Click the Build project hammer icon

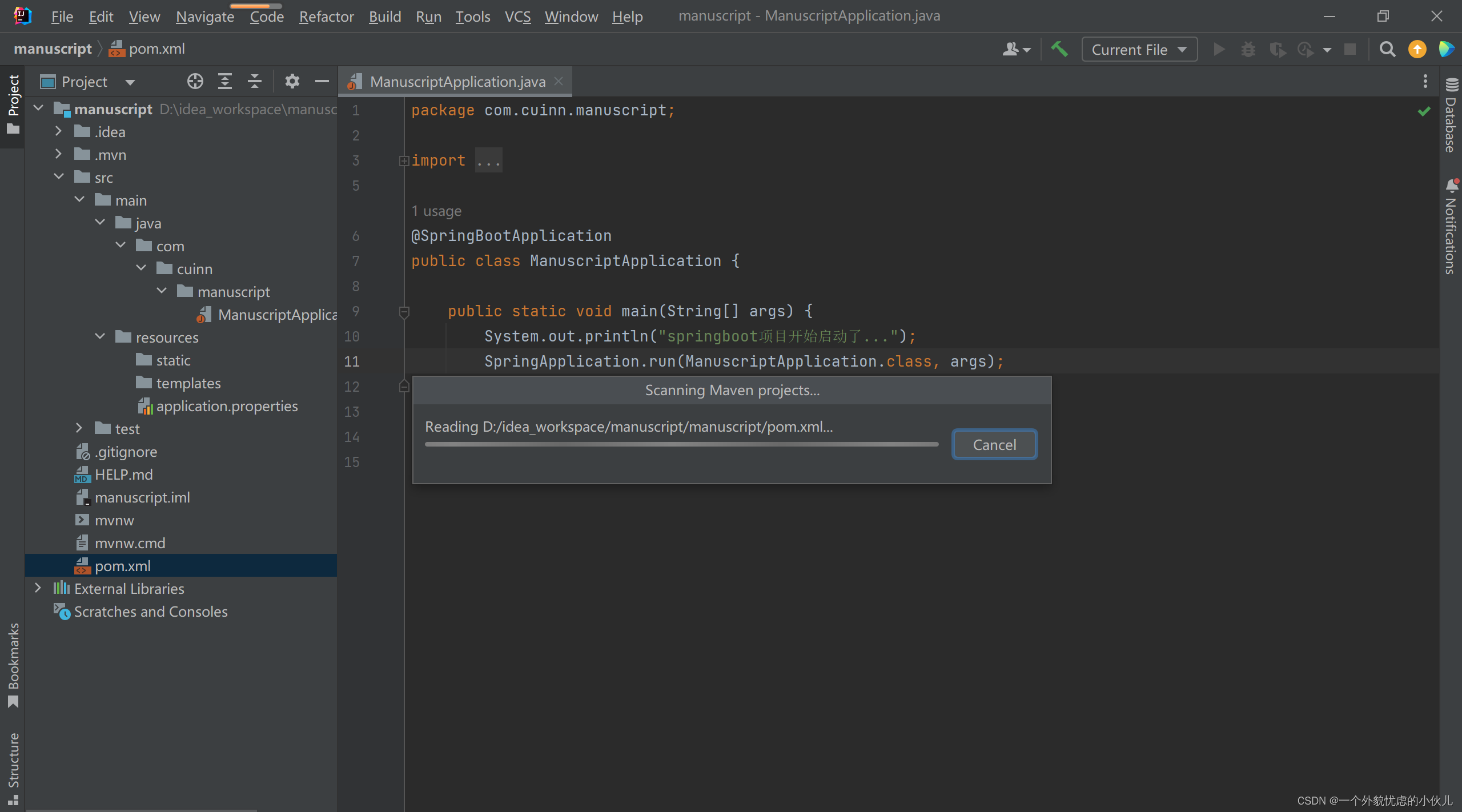click(x=1059, y=50)
